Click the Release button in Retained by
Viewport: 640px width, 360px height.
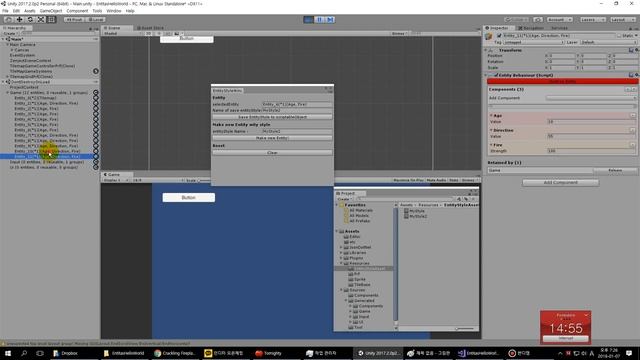615,170
